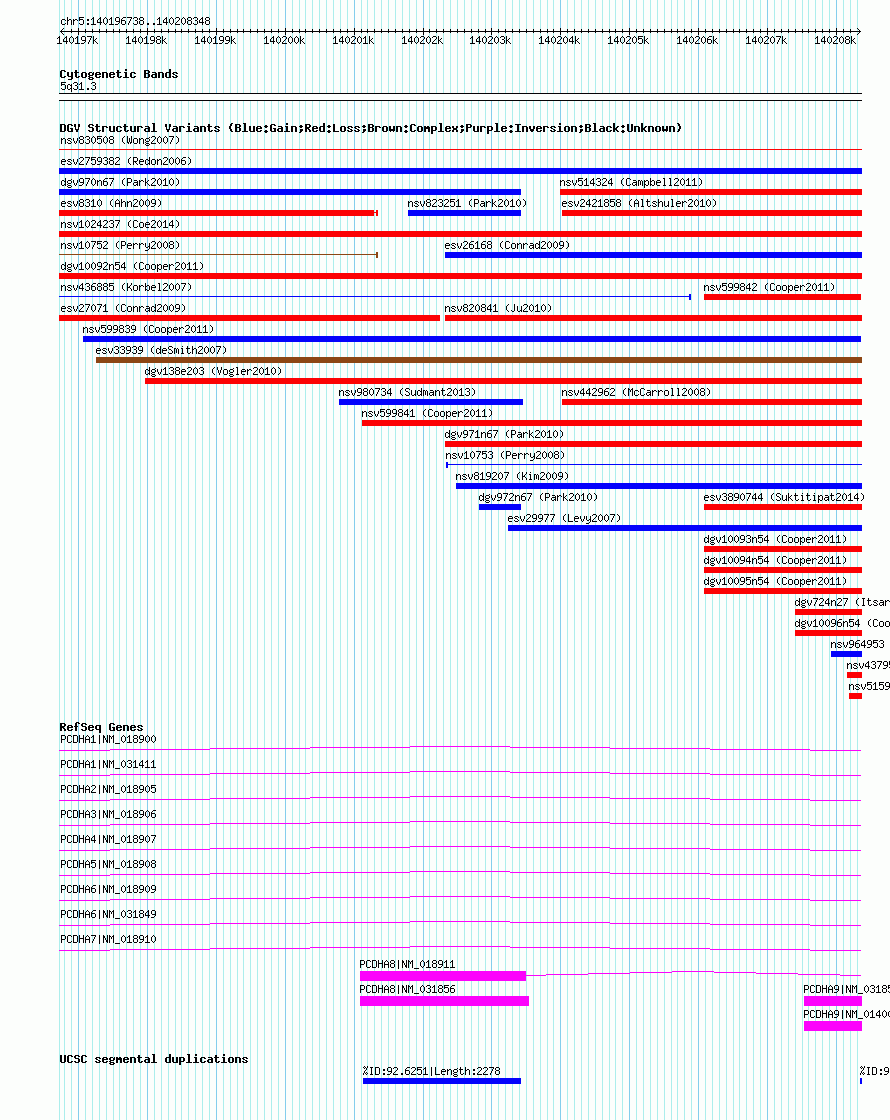This screenshot has height=1120, width=890.
Task: Click nsv436885 (Korbel2007) label
Action: 126,287
